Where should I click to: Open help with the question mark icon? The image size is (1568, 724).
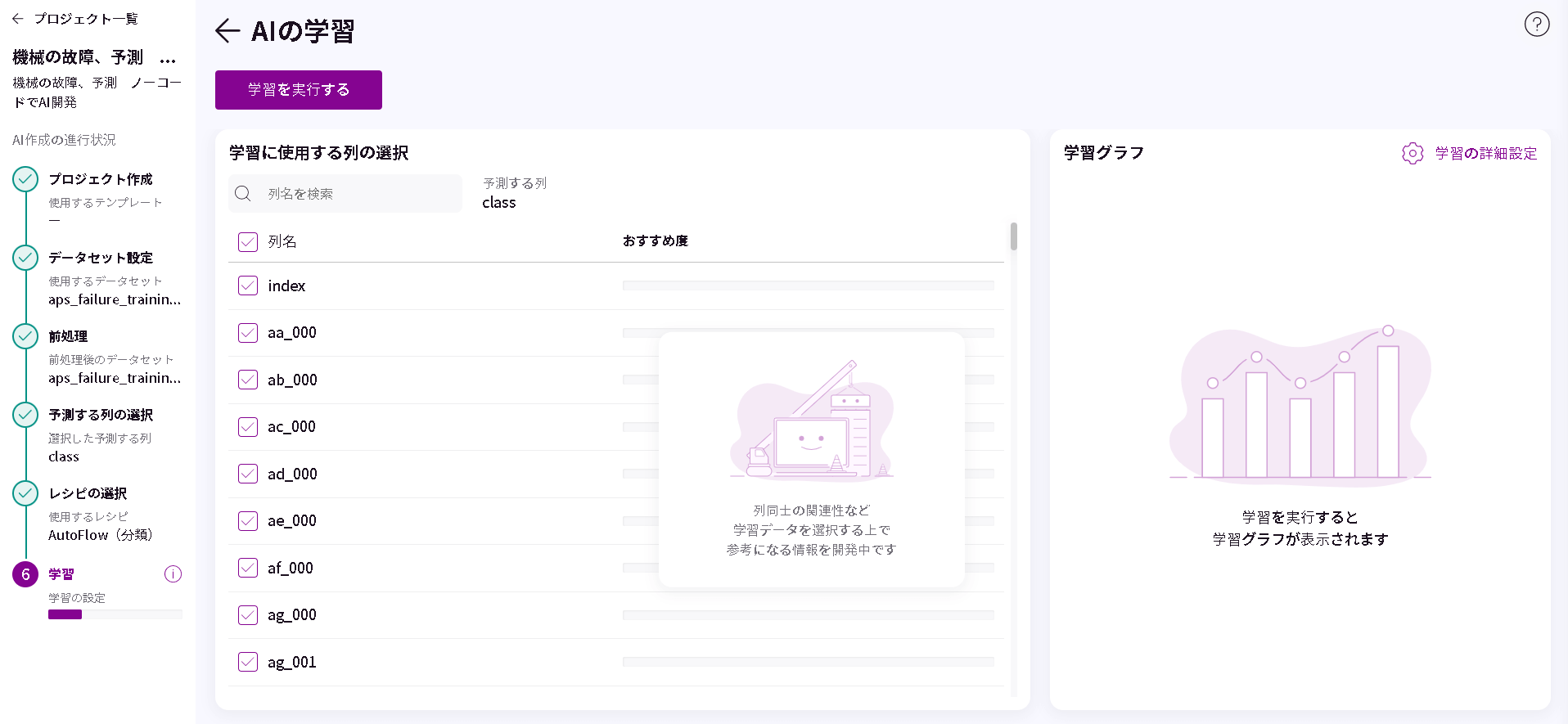pyautogui.click(x=1536, y=25)
